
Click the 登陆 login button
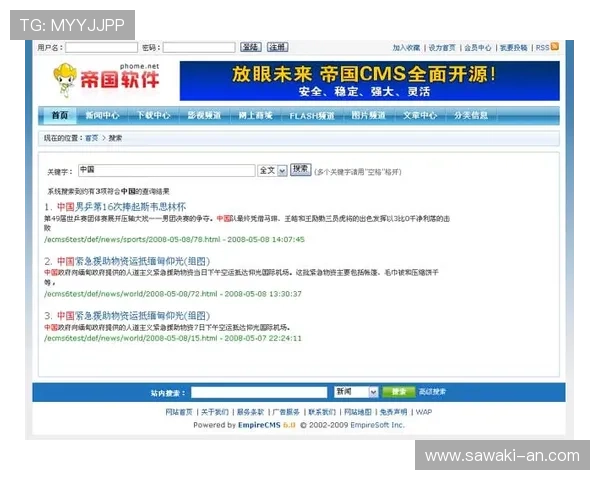click(x=251, y=47)
